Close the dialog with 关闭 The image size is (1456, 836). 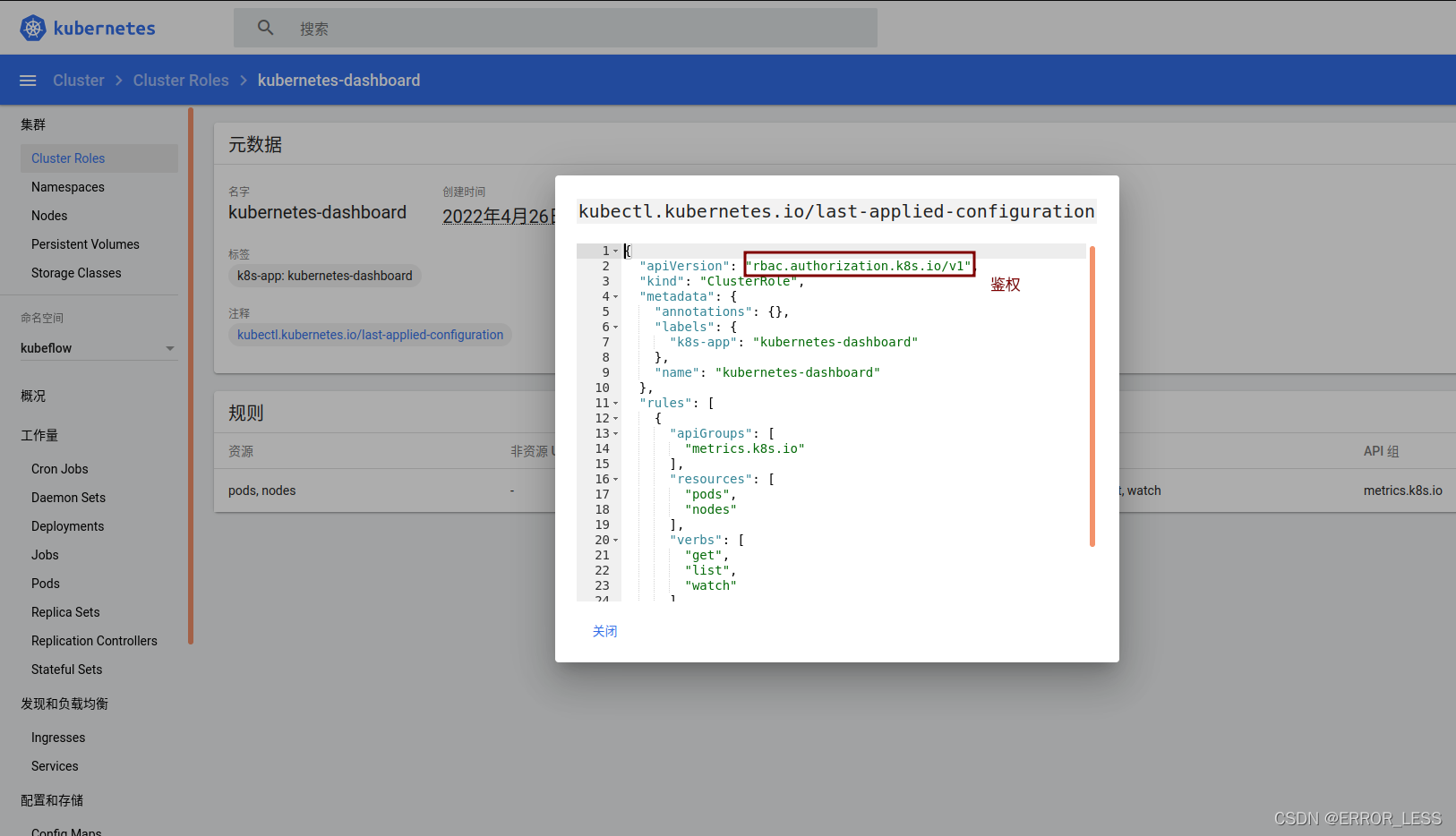604,631
